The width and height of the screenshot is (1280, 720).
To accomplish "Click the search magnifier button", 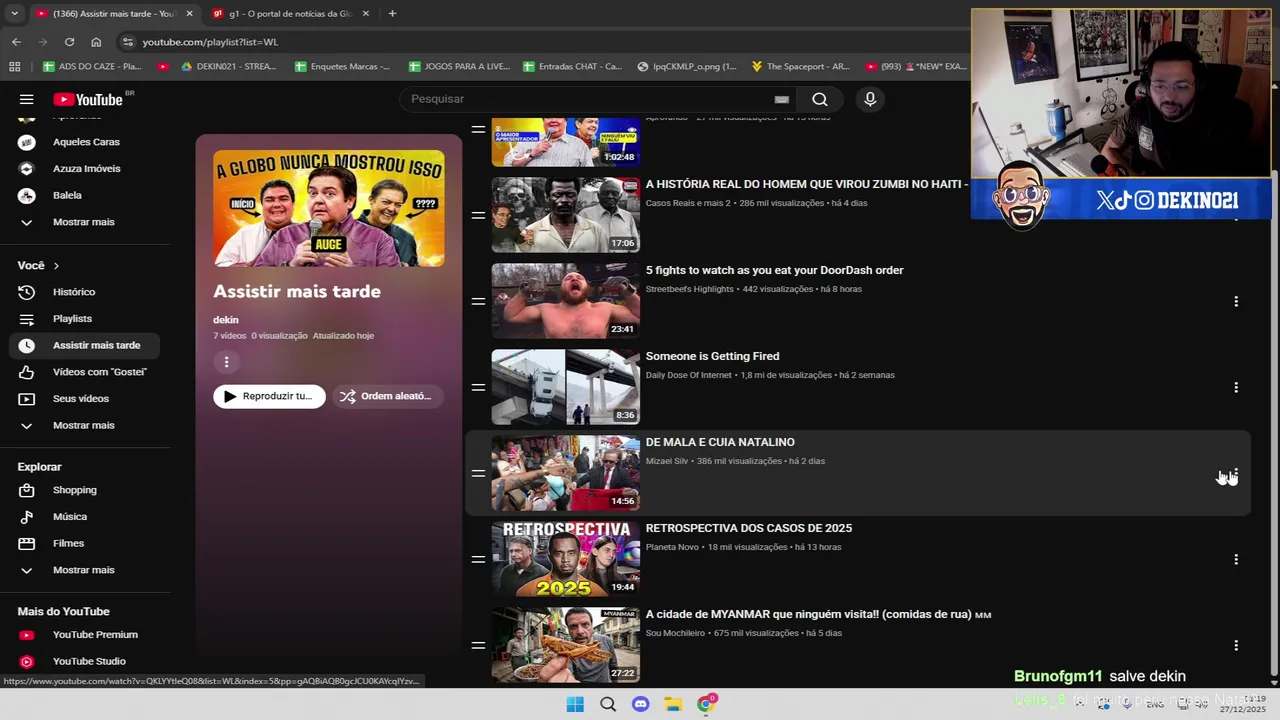I will point(820,99).
